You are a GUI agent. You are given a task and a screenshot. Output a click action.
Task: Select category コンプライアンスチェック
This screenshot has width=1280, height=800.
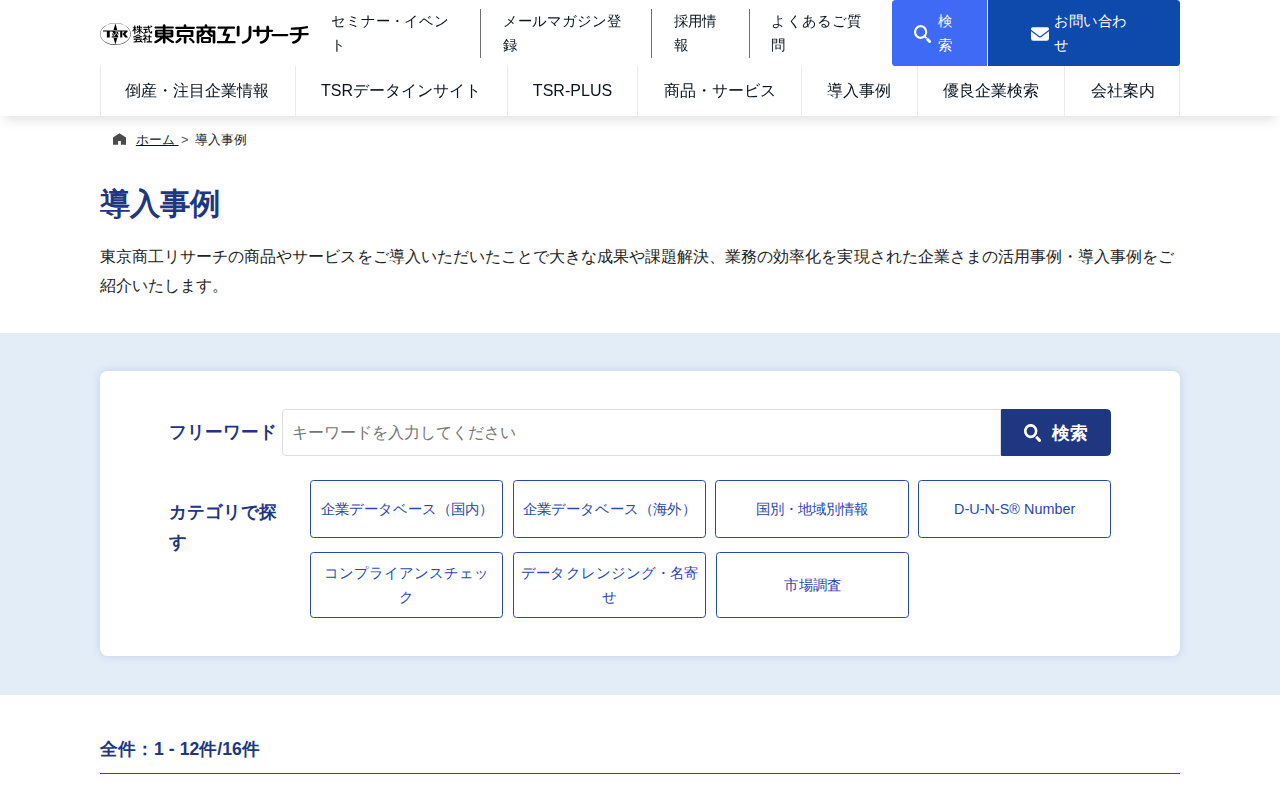[406, 585]
